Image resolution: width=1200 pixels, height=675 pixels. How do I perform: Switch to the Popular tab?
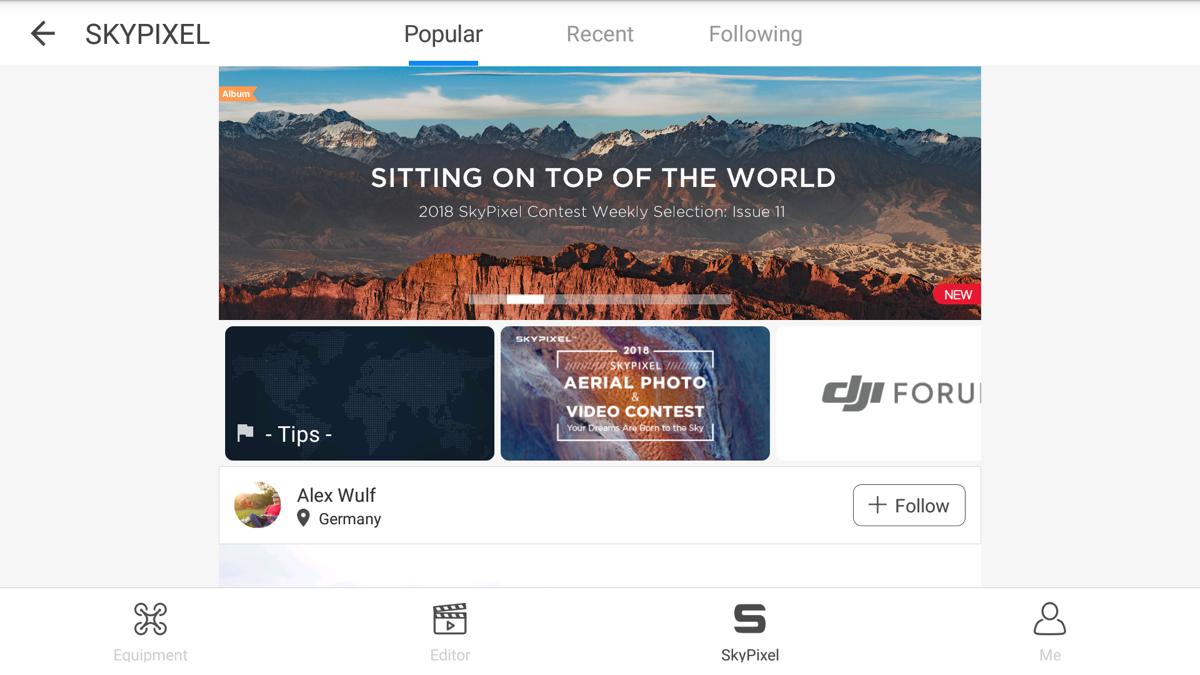coord(443,34)
